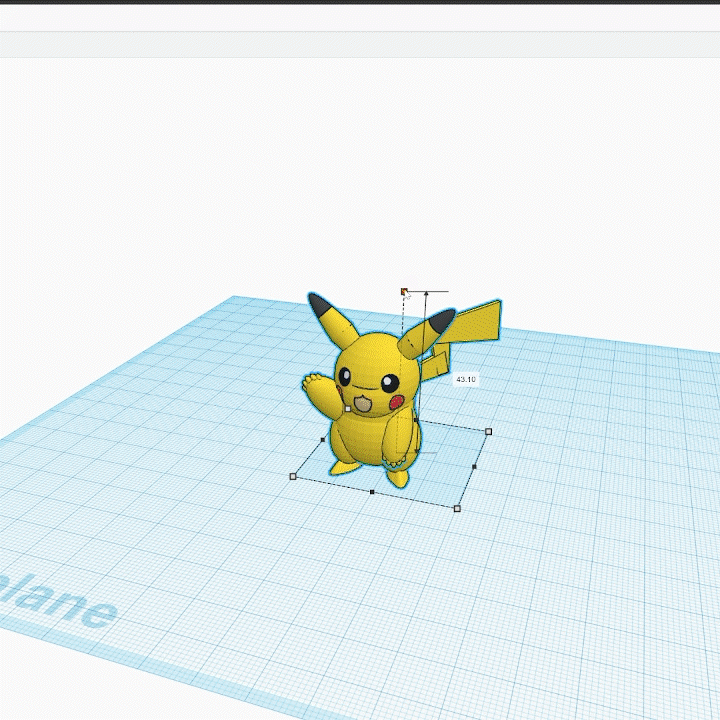720x720 pixels.
Task: Click white corner handle at far right corner
Action: point(489,432)
